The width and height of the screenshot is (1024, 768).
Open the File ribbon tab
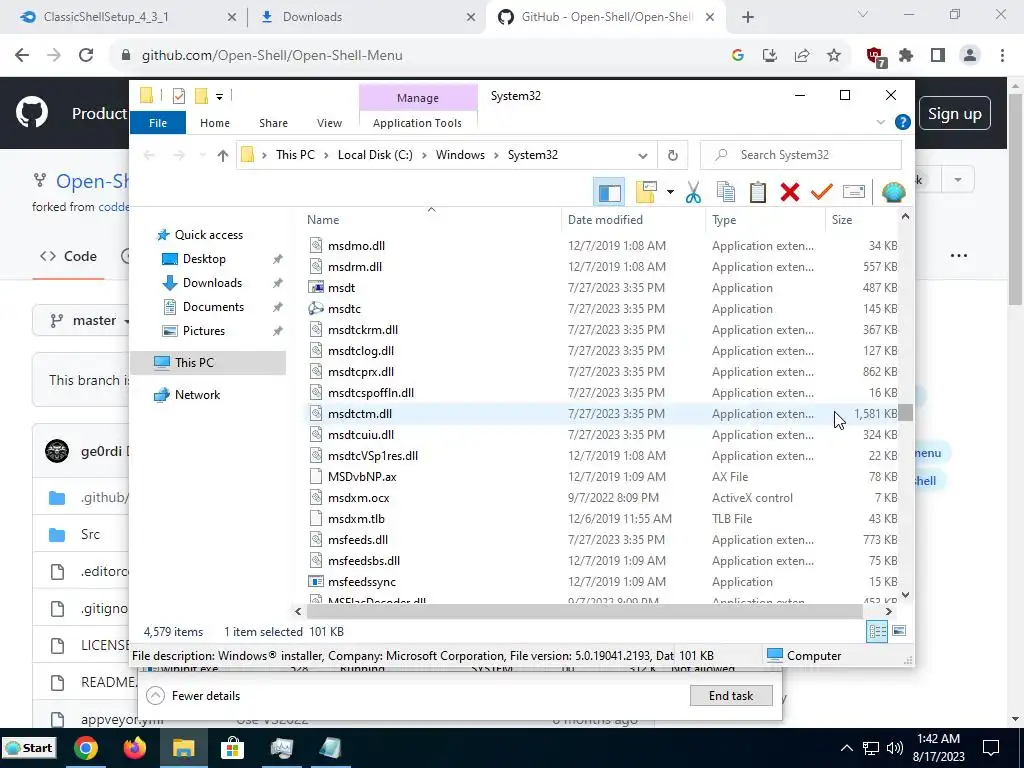(x=158, y=123)
